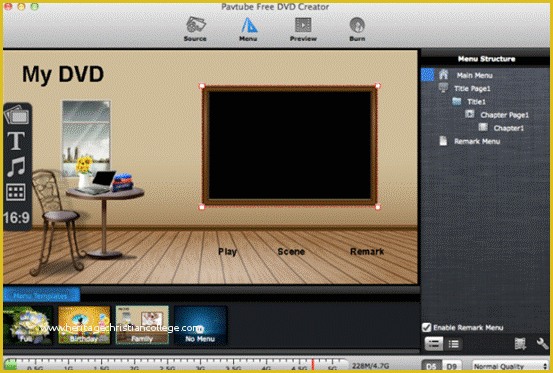553x373 pixels.
Task: Select the Menu toolbar section
Action: point(248,29)
